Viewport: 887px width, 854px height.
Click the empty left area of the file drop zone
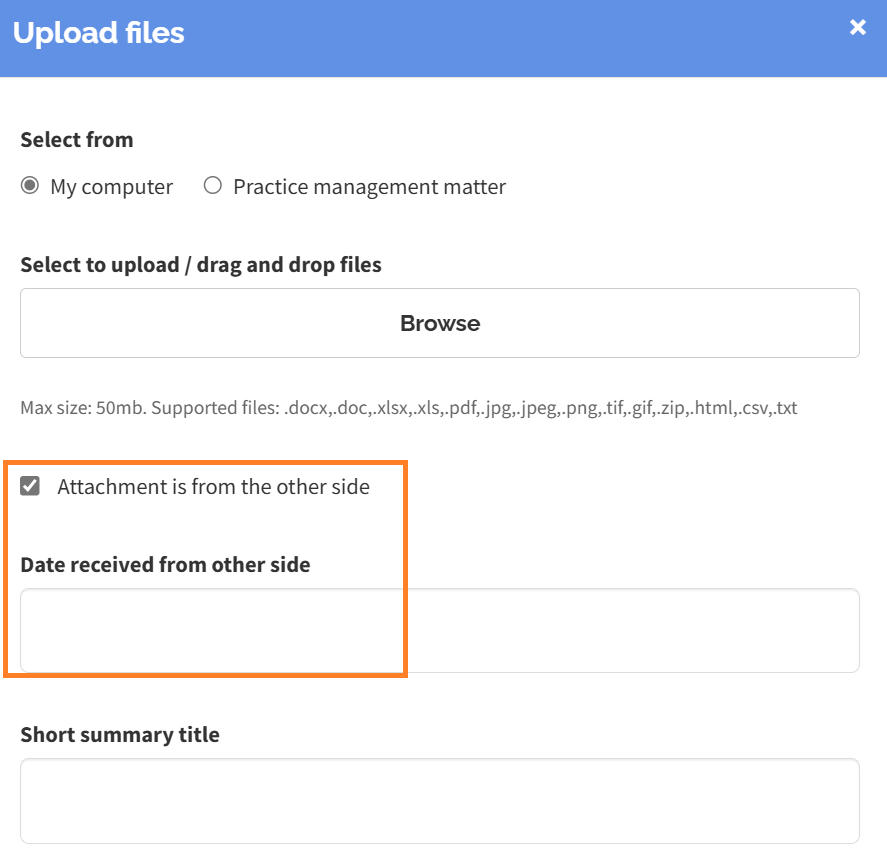(170, 323)
